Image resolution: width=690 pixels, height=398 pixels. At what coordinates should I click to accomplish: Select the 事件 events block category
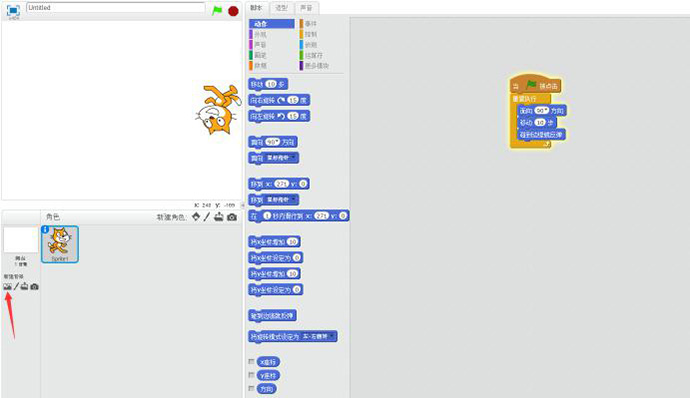pyautogui.click(x=310, y=23)
